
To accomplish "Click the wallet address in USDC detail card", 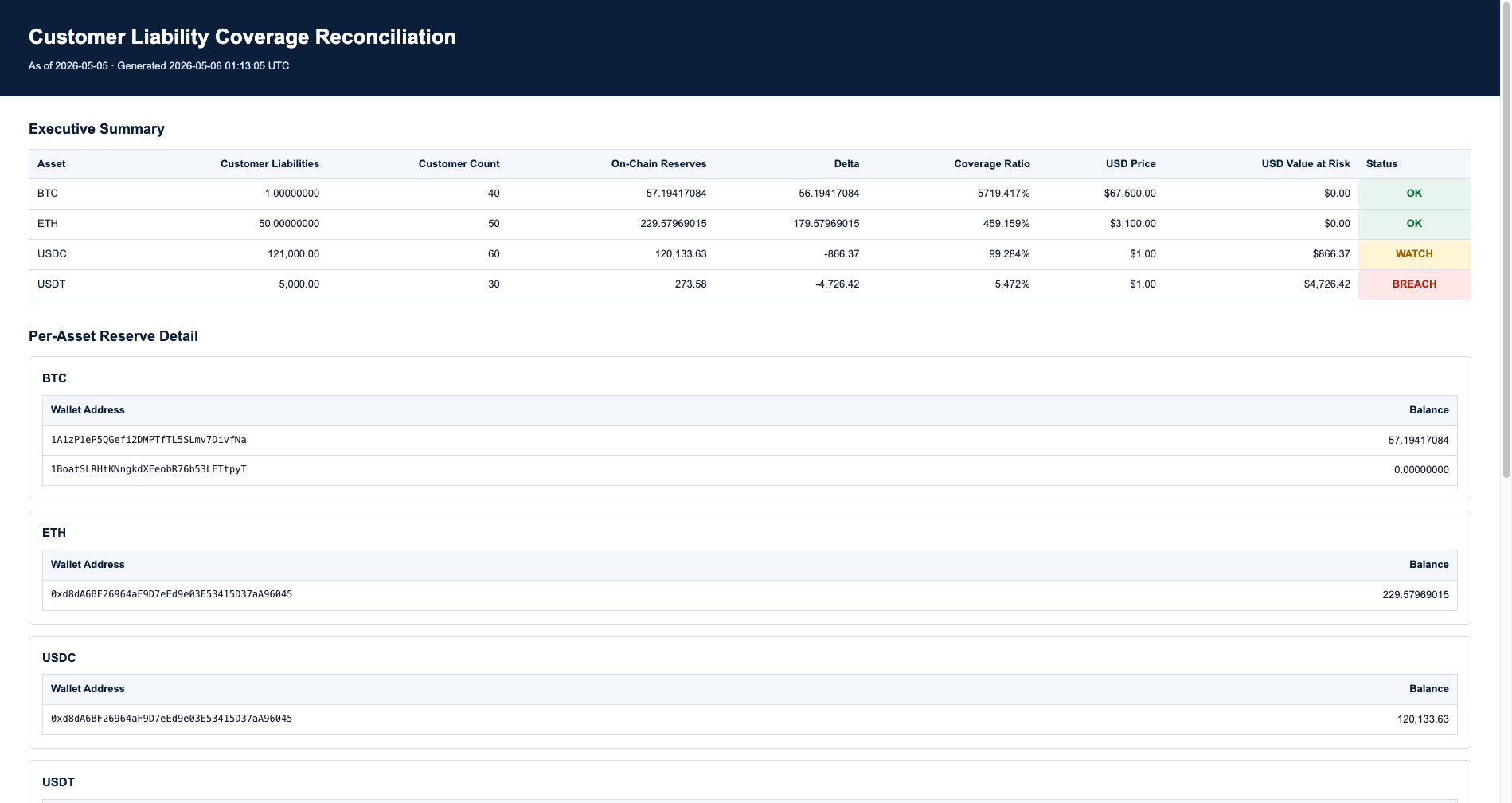I will pyautogui.click(x=171, y=719).
